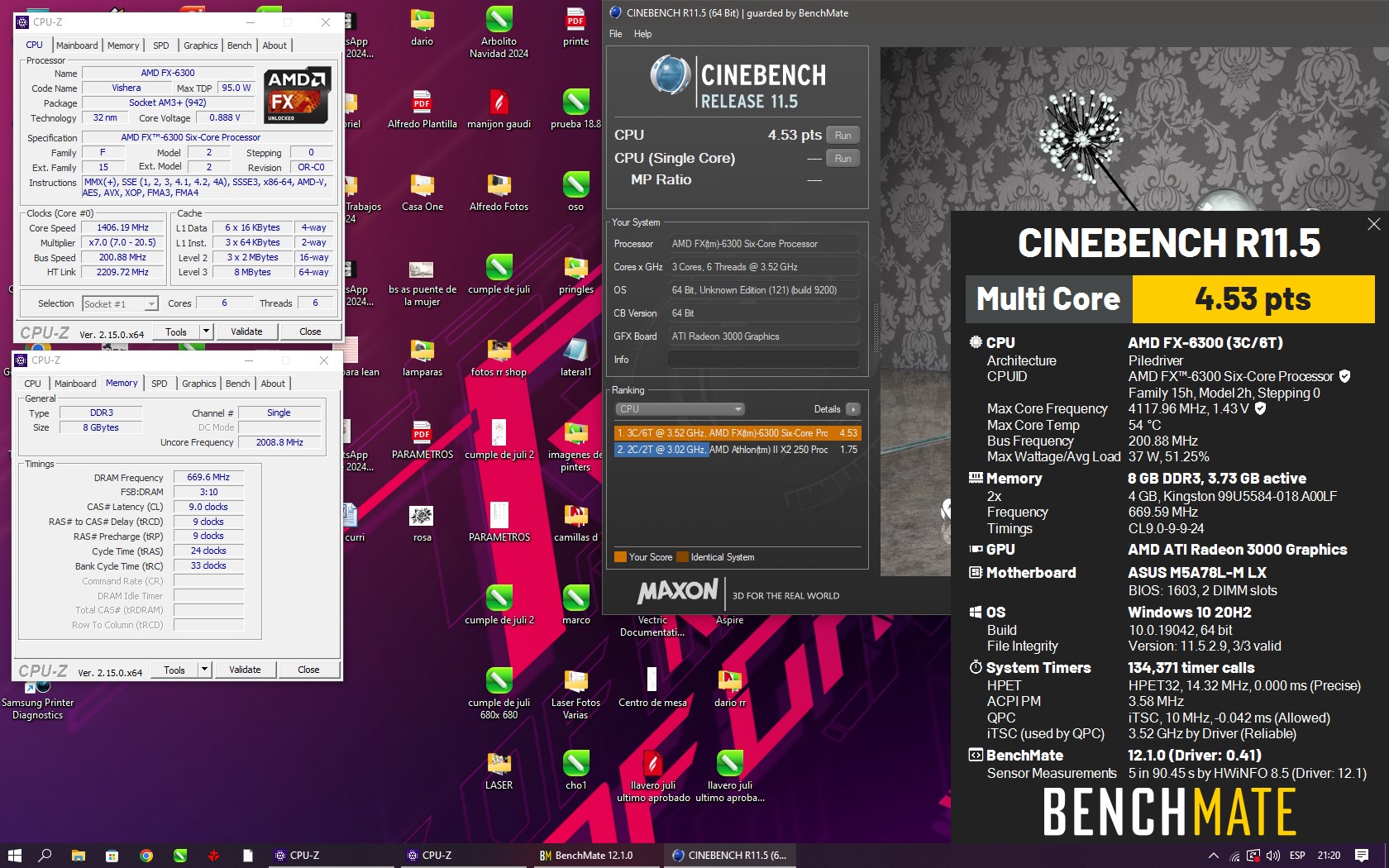Select AMD FX-6300 ranking entry scoring 4.53
The height and width of the screenshot is (868, 1389).
pos(737,433)
